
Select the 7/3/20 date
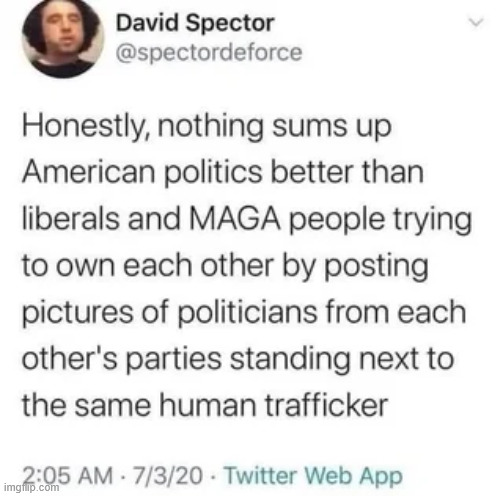[x=168, y=475]
